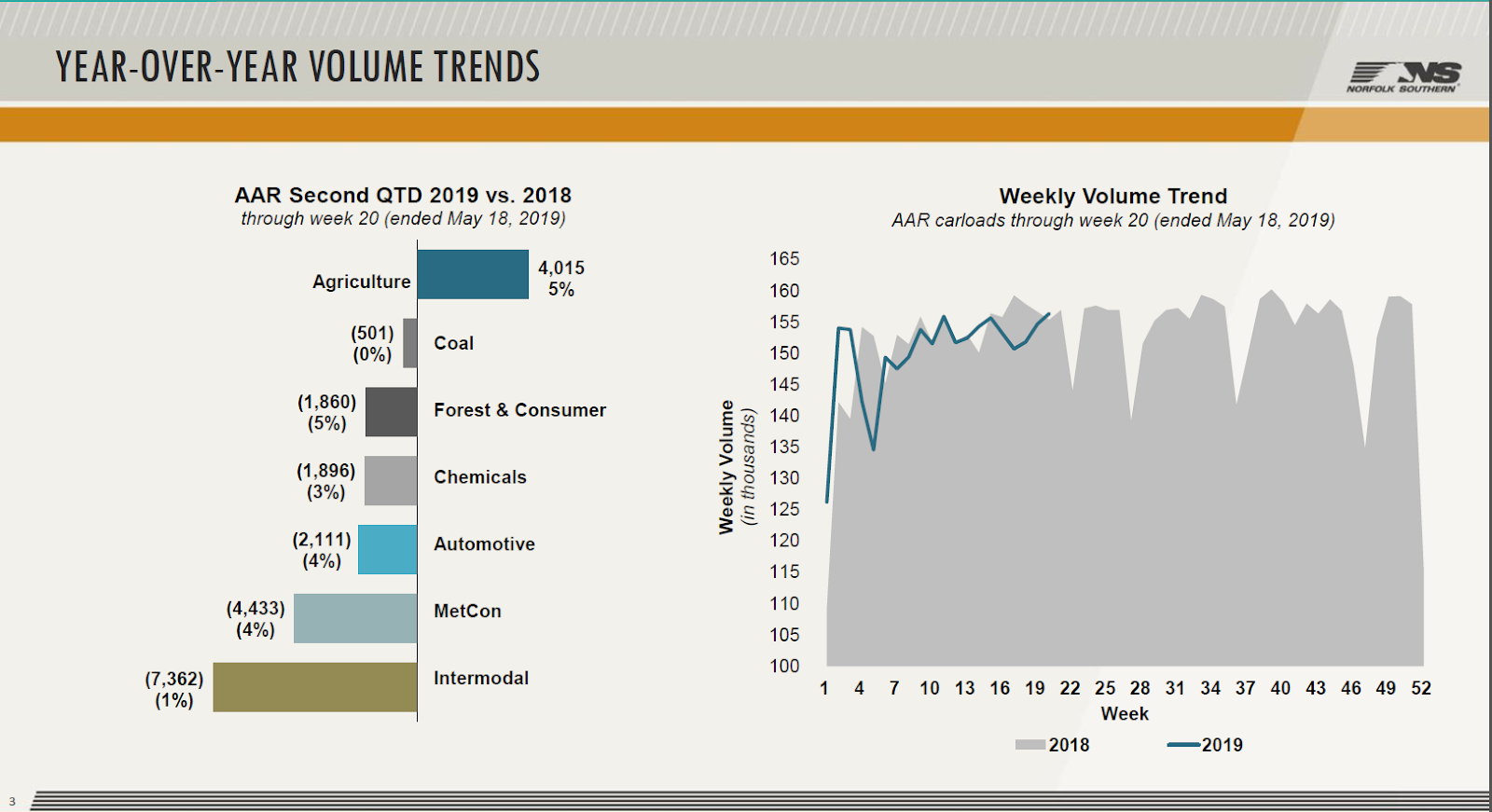
Task: Click the Coal bar in the chart
Action: pos(410,343)
